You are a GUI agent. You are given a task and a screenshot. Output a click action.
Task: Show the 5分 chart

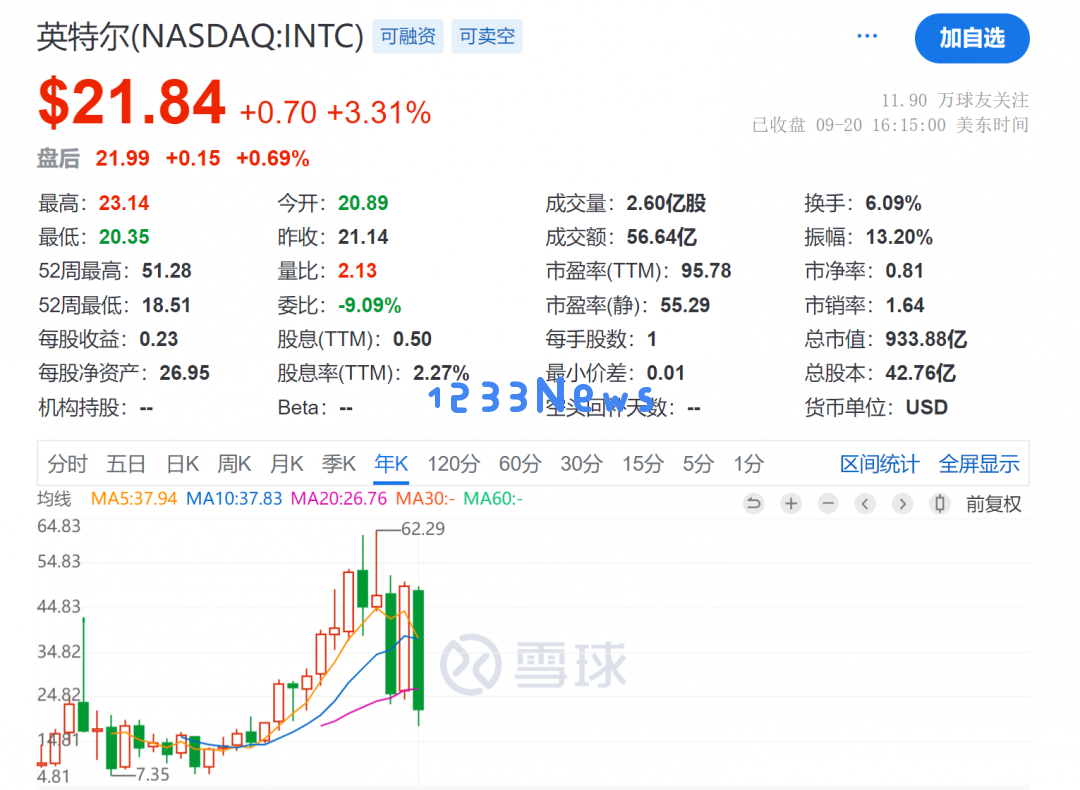tap(698, 464)
